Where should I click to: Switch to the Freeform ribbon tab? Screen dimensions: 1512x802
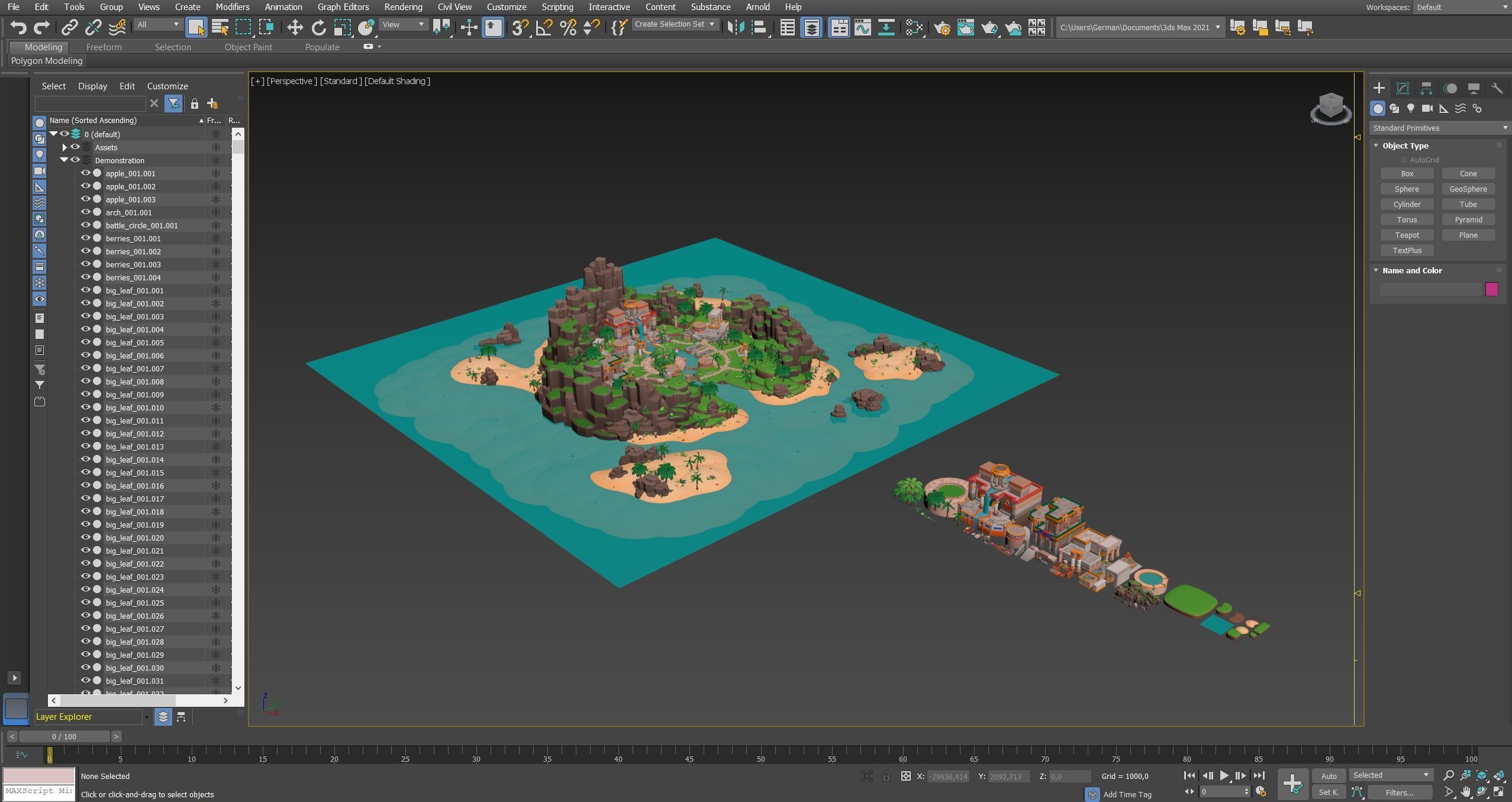(x=104, y=47)
